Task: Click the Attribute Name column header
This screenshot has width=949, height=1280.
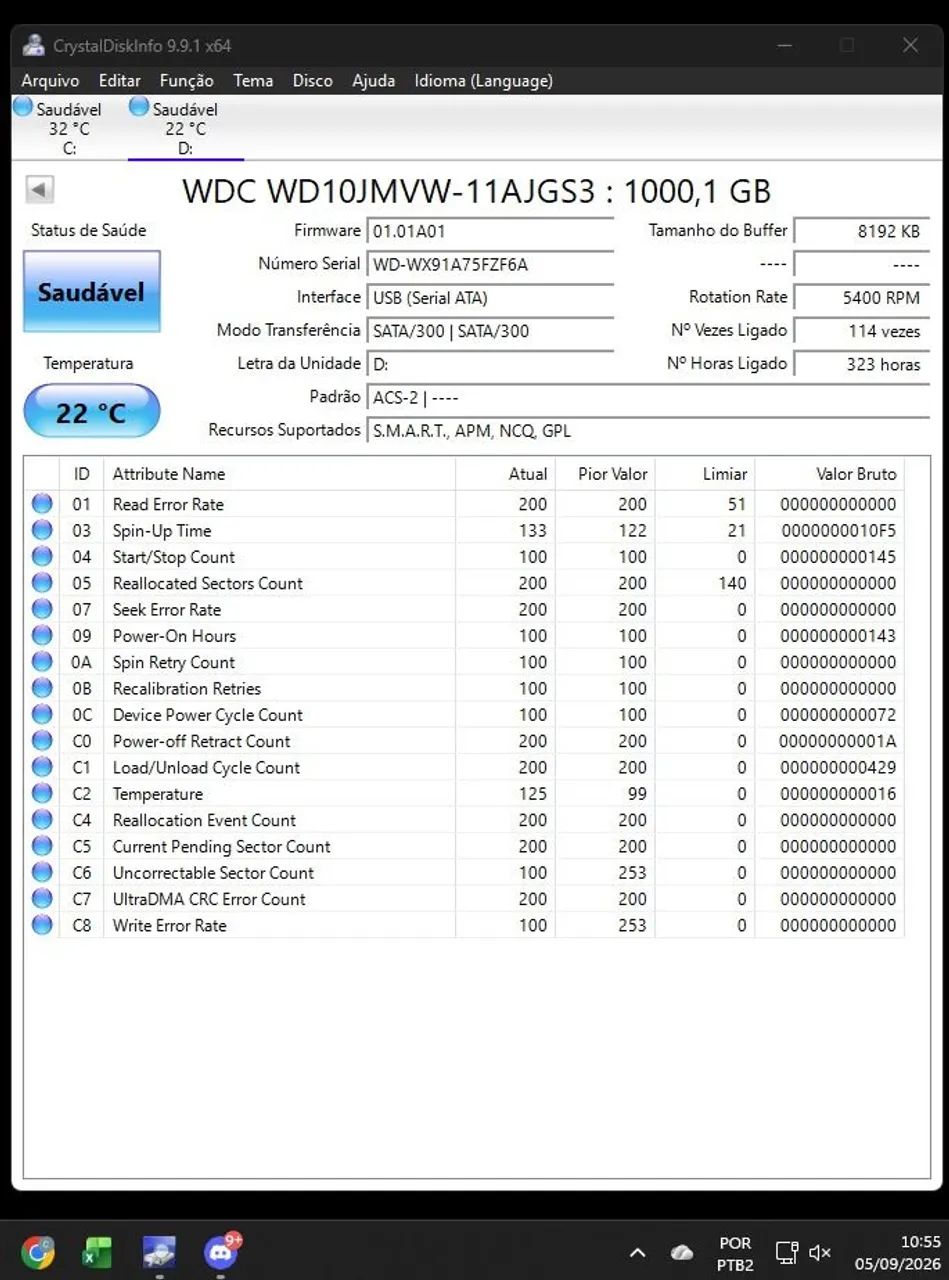Action: point(279,474)
